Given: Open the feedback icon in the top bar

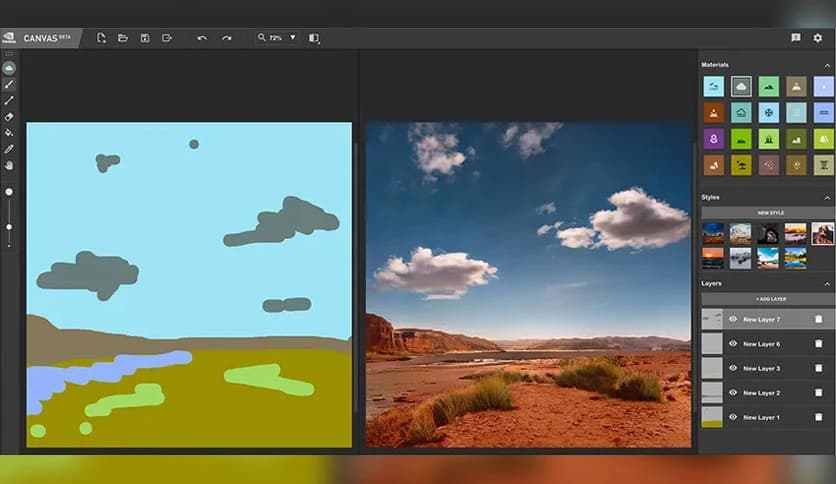Looking at the screenshot, I should 796,37.
